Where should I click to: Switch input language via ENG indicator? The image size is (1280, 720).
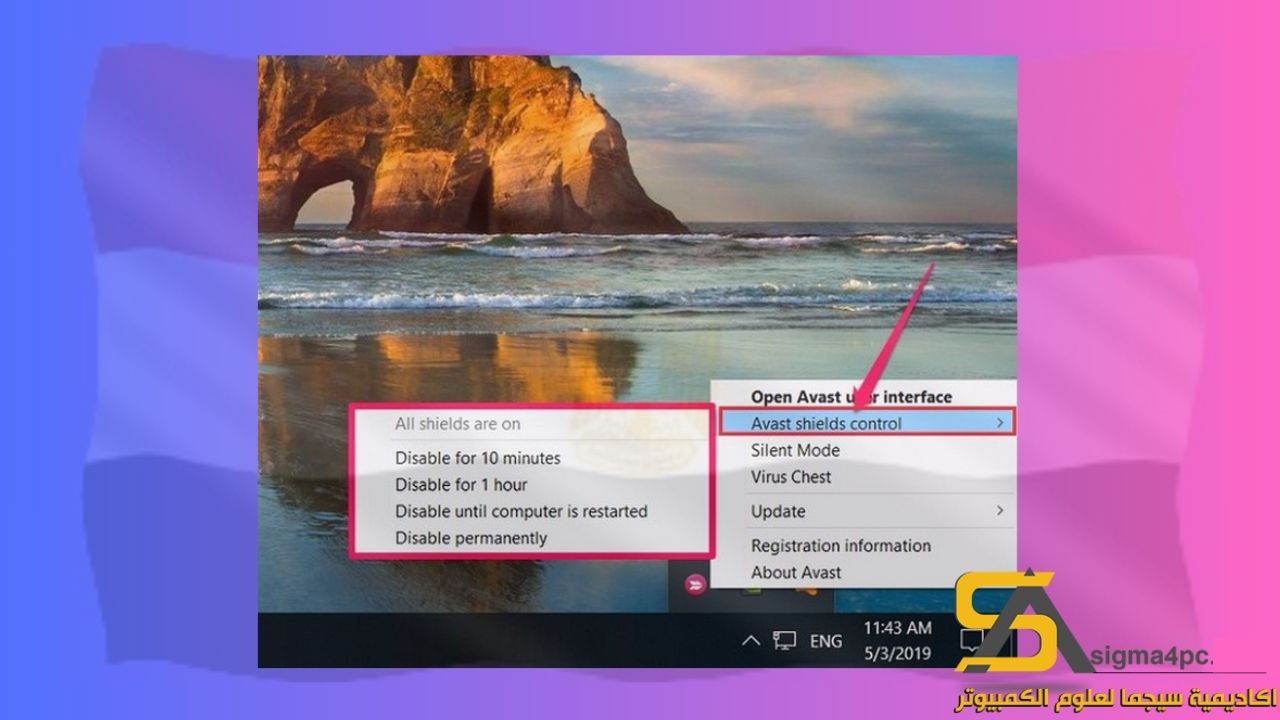click(x=826, y=641)
